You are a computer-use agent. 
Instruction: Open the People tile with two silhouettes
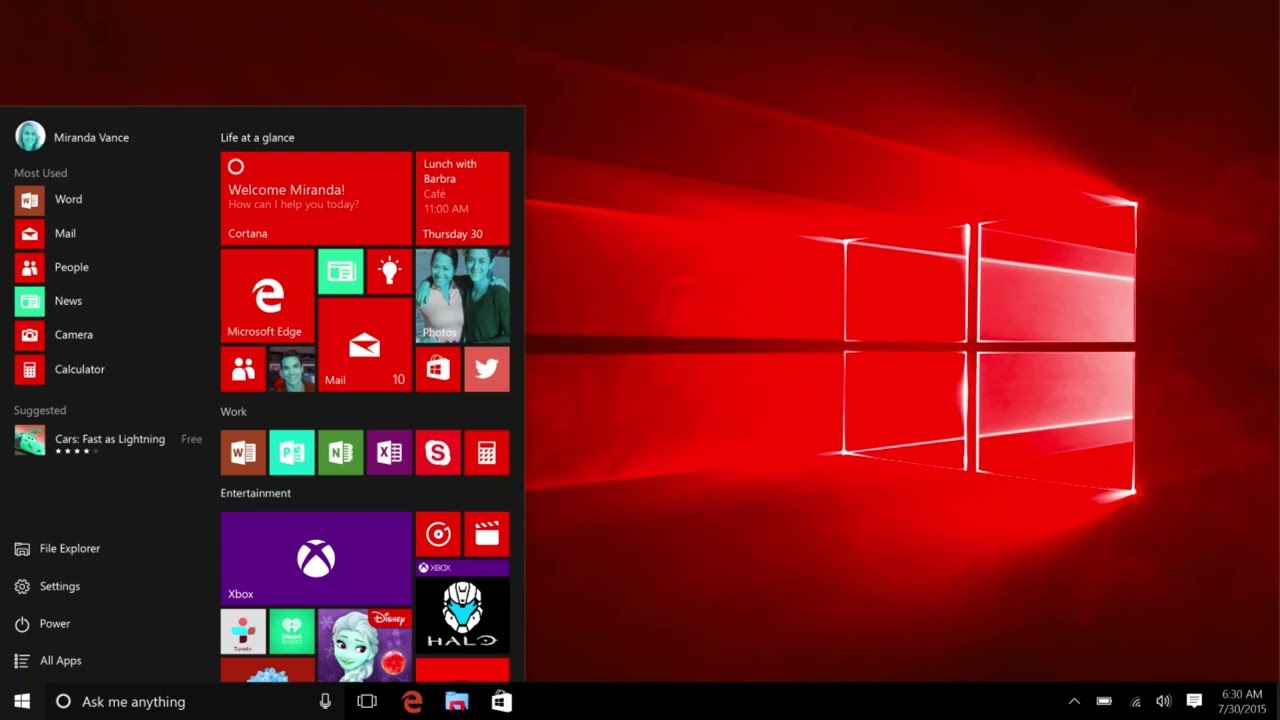(243, 369)
